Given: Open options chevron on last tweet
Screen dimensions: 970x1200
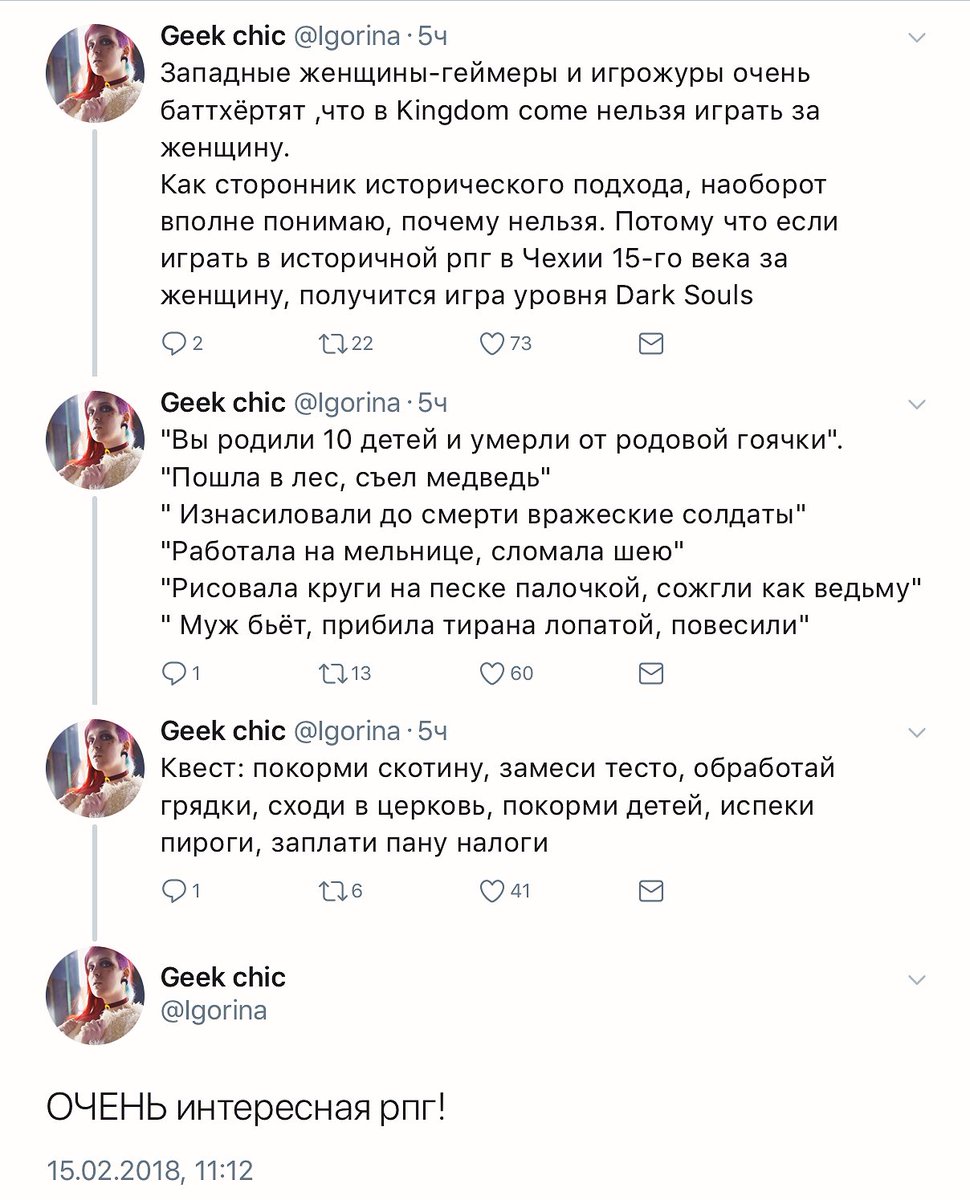Looking at the screenshot, I should pyautogui.click(x=915, y=977).
